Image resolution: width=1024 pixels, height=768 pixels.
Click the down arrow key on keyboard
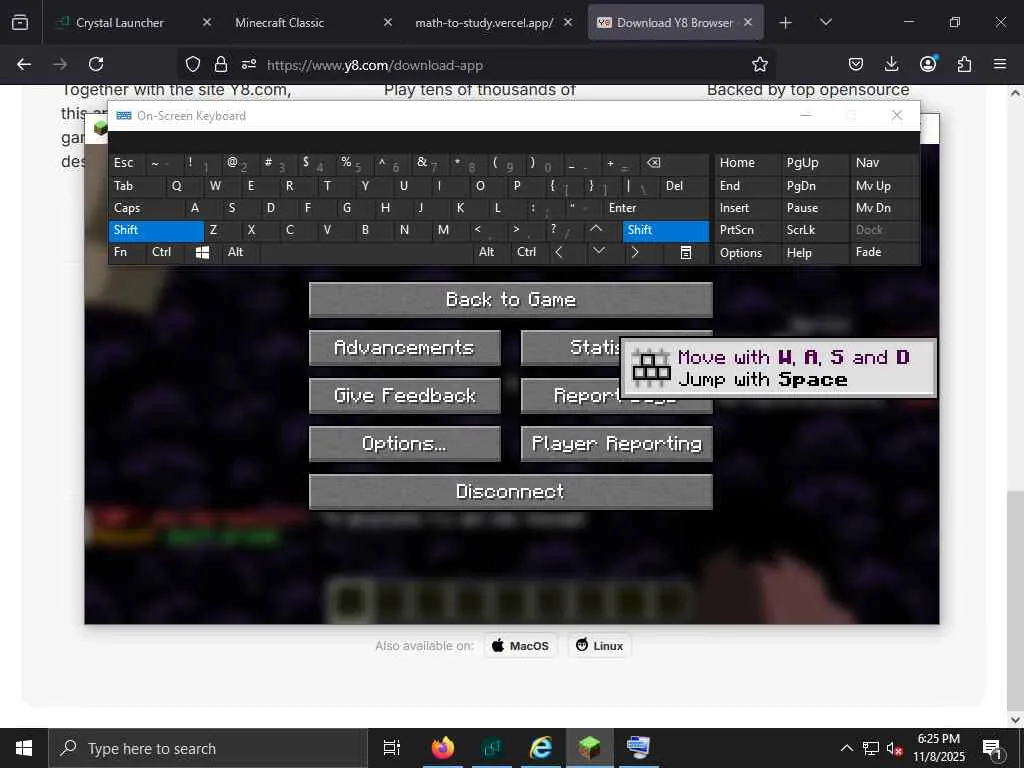(599, 252)
